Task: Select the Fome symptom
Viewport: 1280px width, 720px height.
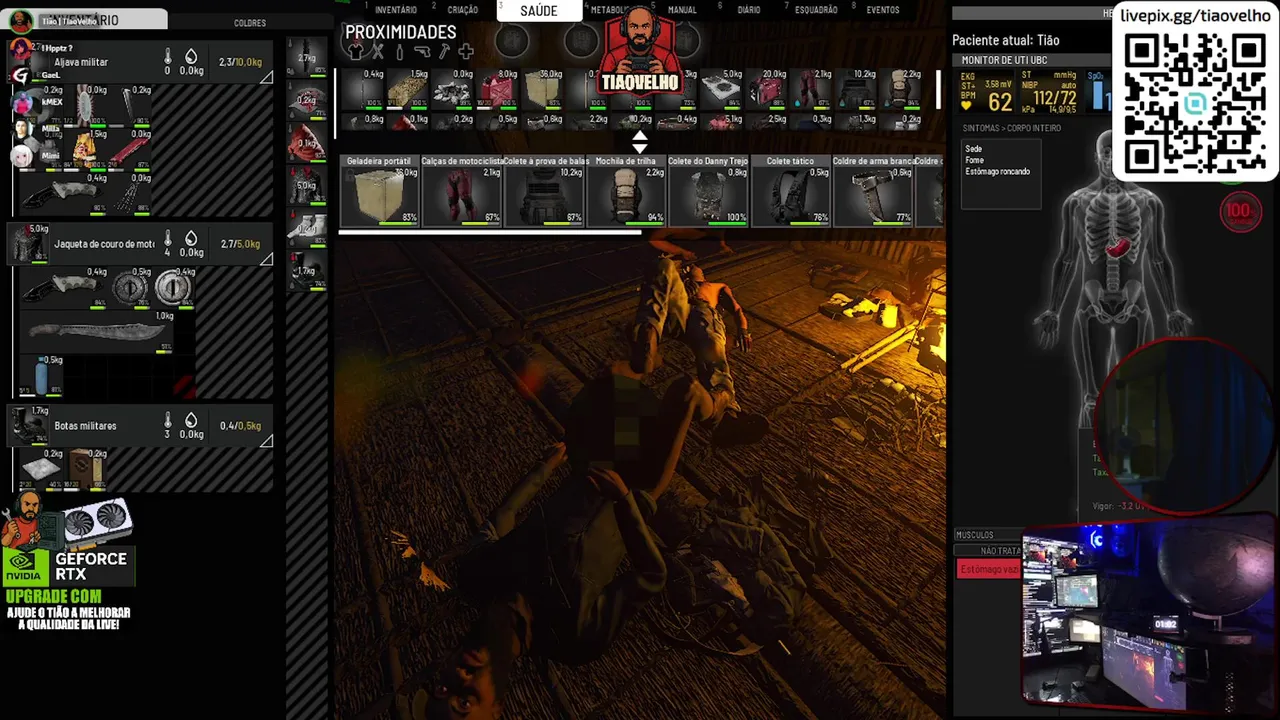Action: 975,160
